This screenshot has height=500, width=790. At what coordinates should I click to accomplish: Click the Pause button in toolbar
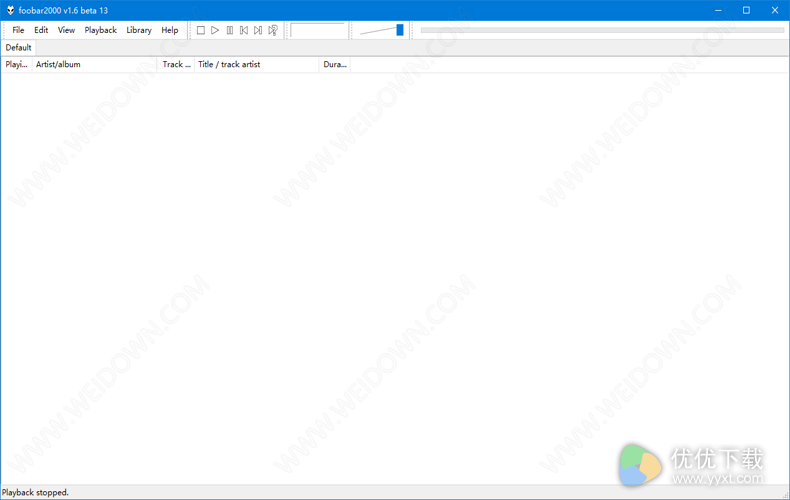pyautogui.click(x=230, y=30)
